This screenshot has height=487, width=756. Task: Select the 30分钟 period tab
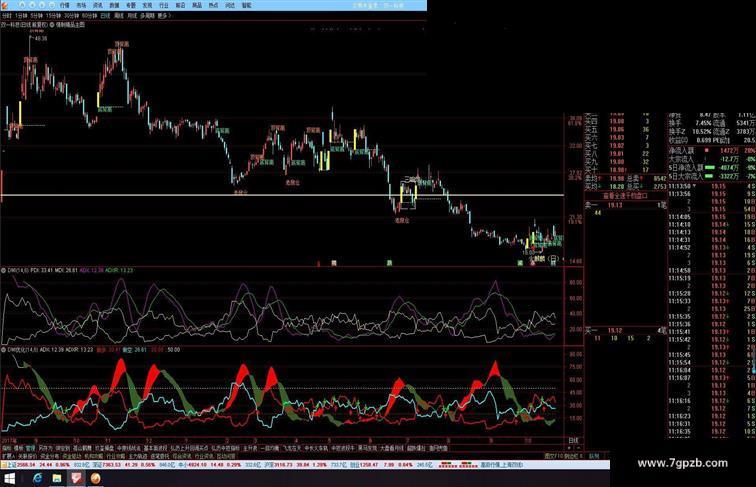click(72, 16)
